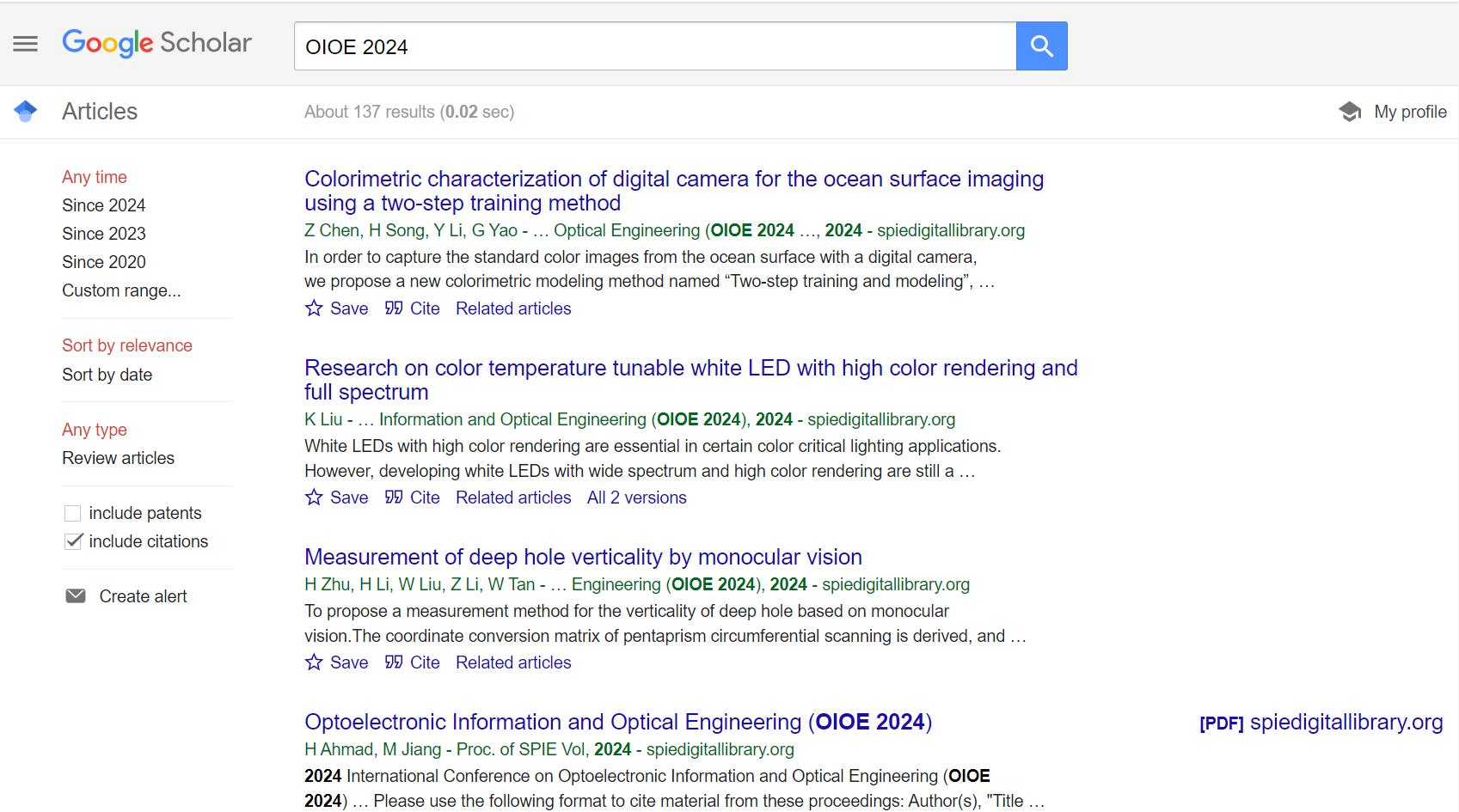Click author Z Chen in first result

pos(332,230)
